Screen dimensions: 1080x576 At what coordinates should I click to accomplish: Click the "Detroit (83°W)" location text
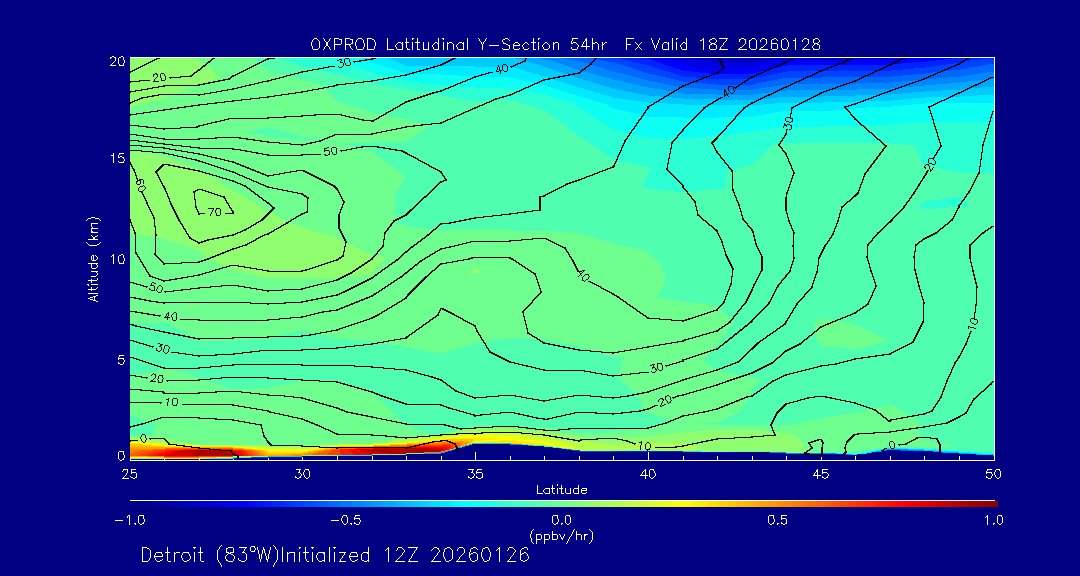[x=211, y=556]
